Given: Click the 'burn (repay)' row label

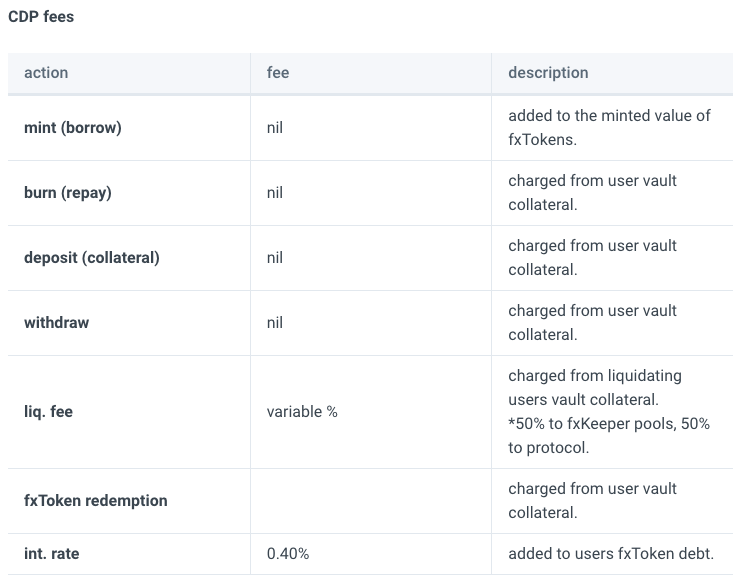Looking at the screenshot, I should [x=68, y=193].
